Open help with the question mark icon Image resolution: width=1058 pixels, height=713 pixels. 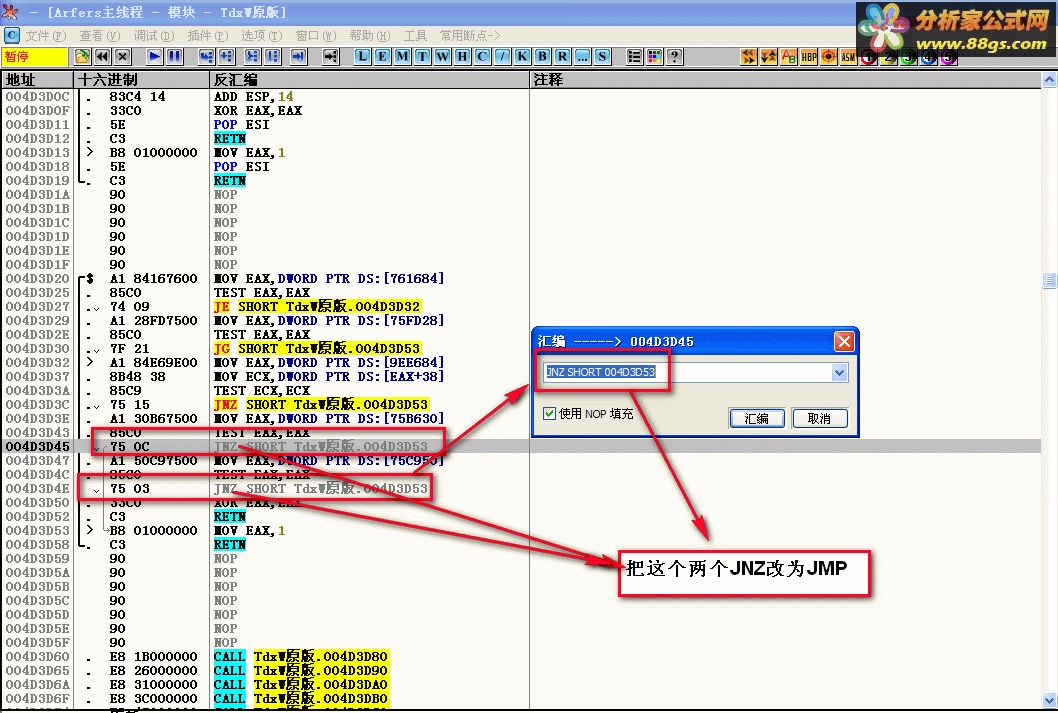(675, 57)
